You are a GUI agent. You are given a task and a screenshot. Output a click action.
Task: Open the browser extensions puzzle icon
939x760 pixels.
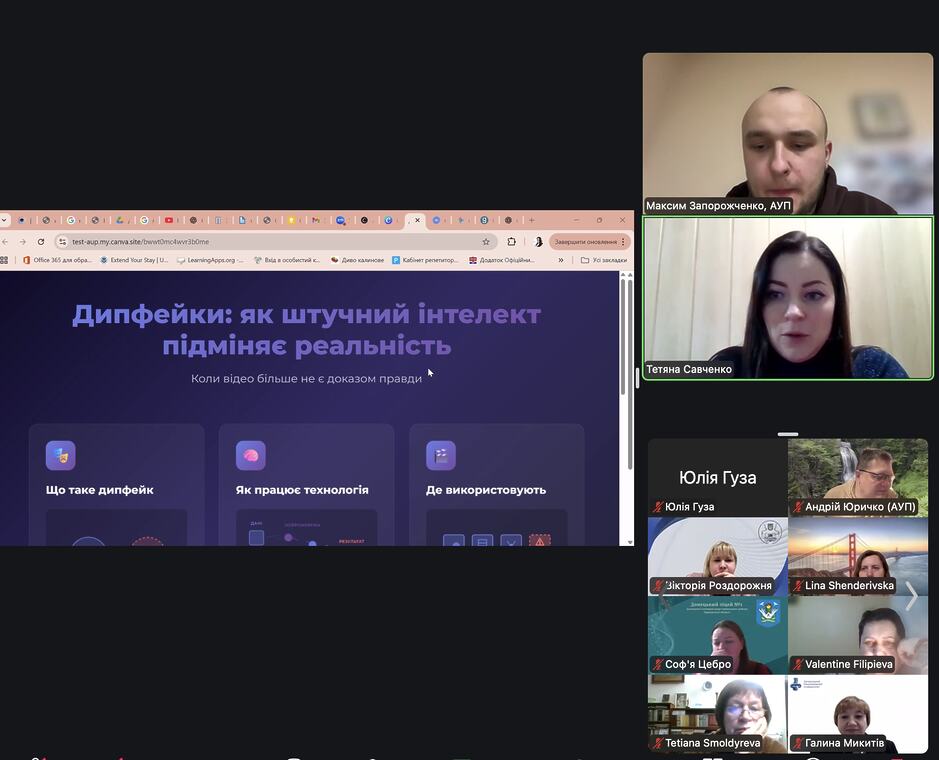[512, 242]
